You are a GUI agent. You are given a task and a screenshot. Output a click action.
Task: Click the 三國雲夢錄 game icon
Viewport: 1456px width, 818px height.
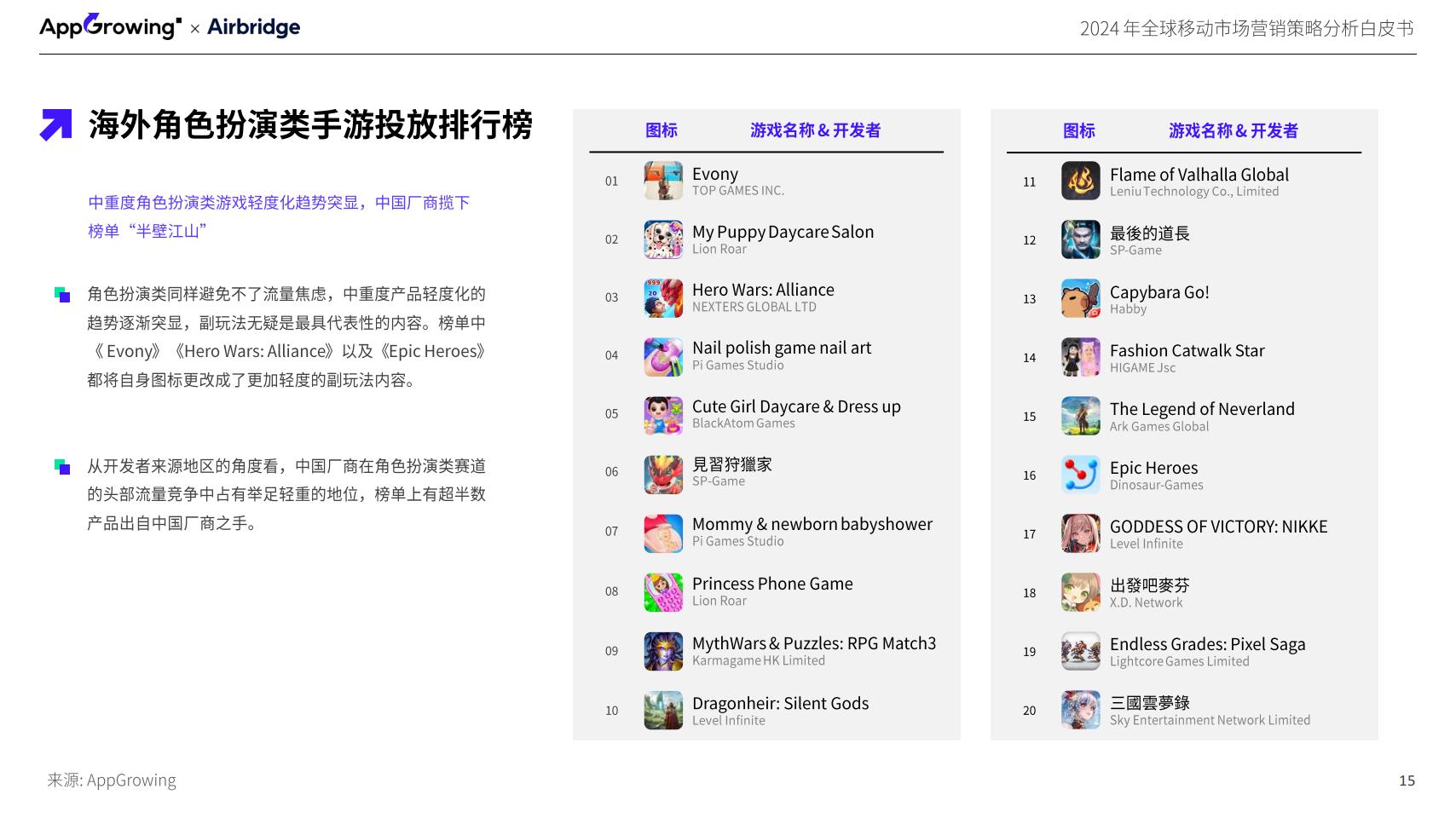1081,710
